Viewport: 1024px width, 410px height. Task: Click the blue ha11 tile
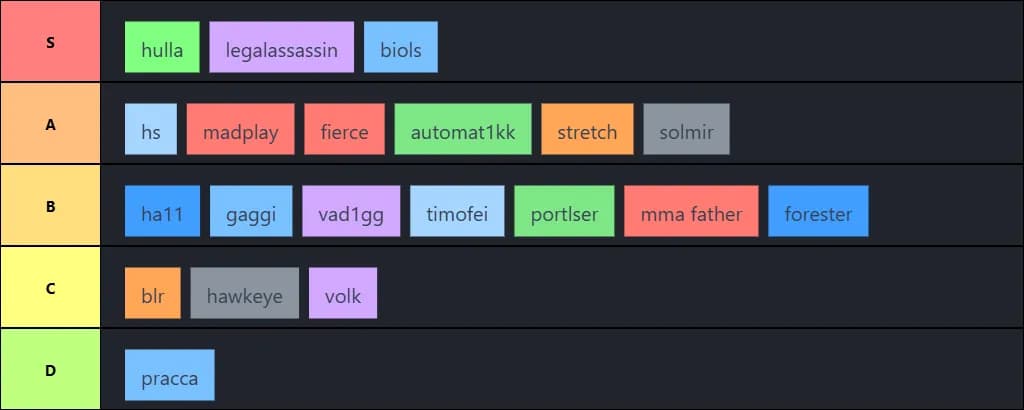162,212
